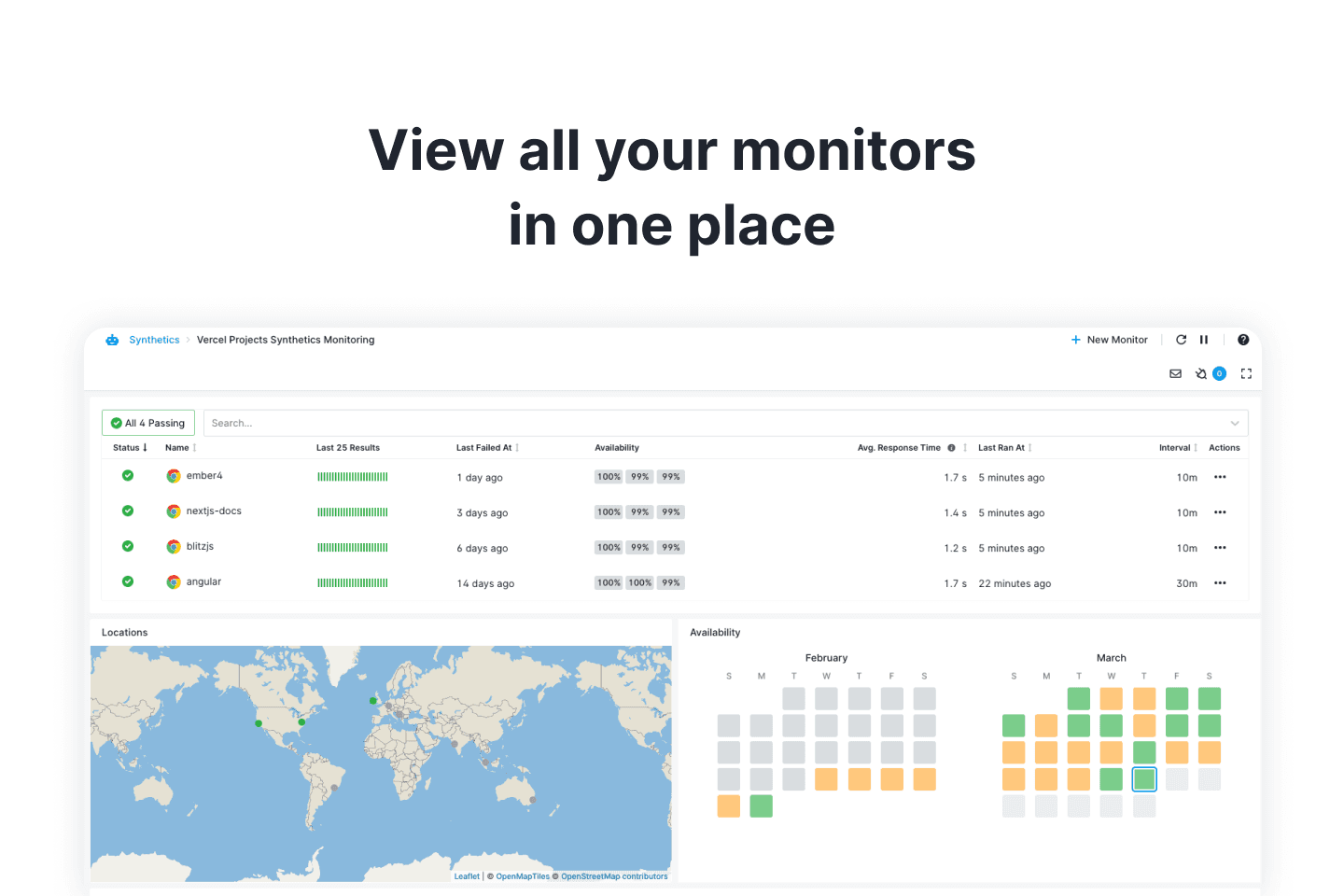Open help via the question mark icon
The image size is (1344, 896).
pos(1243,340)
